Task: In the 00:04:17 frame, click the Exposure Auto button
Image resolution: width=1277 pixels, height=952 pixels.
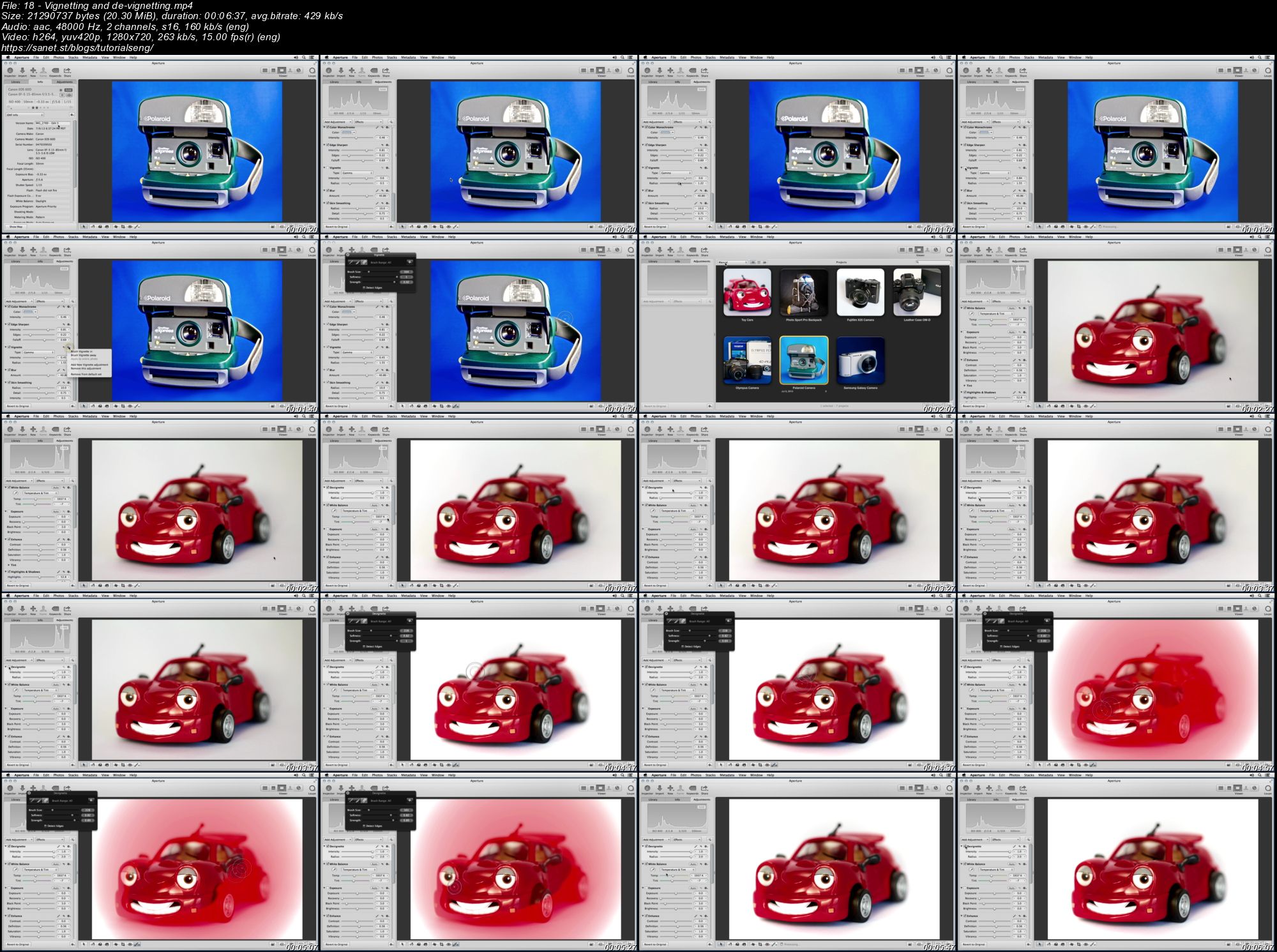Action: click(x=374, y=709)
